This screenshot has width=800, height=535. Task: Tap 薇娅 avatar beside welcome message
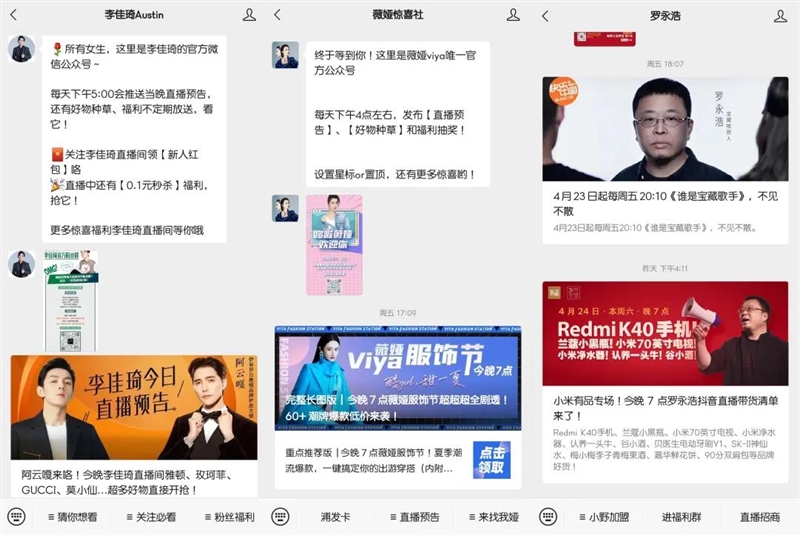tap(285, 55)
